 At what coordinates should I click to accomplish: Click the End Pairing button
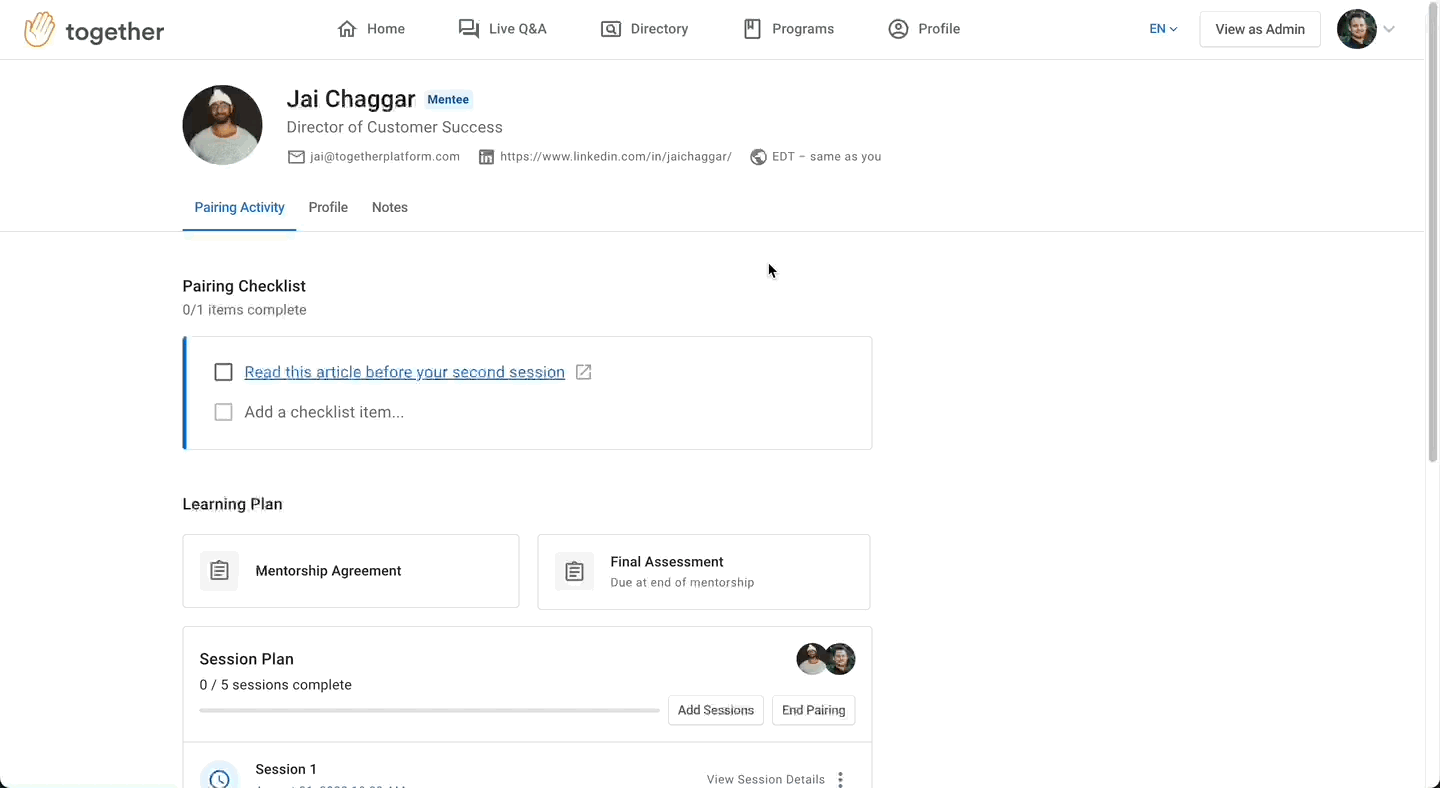point(814,710)
